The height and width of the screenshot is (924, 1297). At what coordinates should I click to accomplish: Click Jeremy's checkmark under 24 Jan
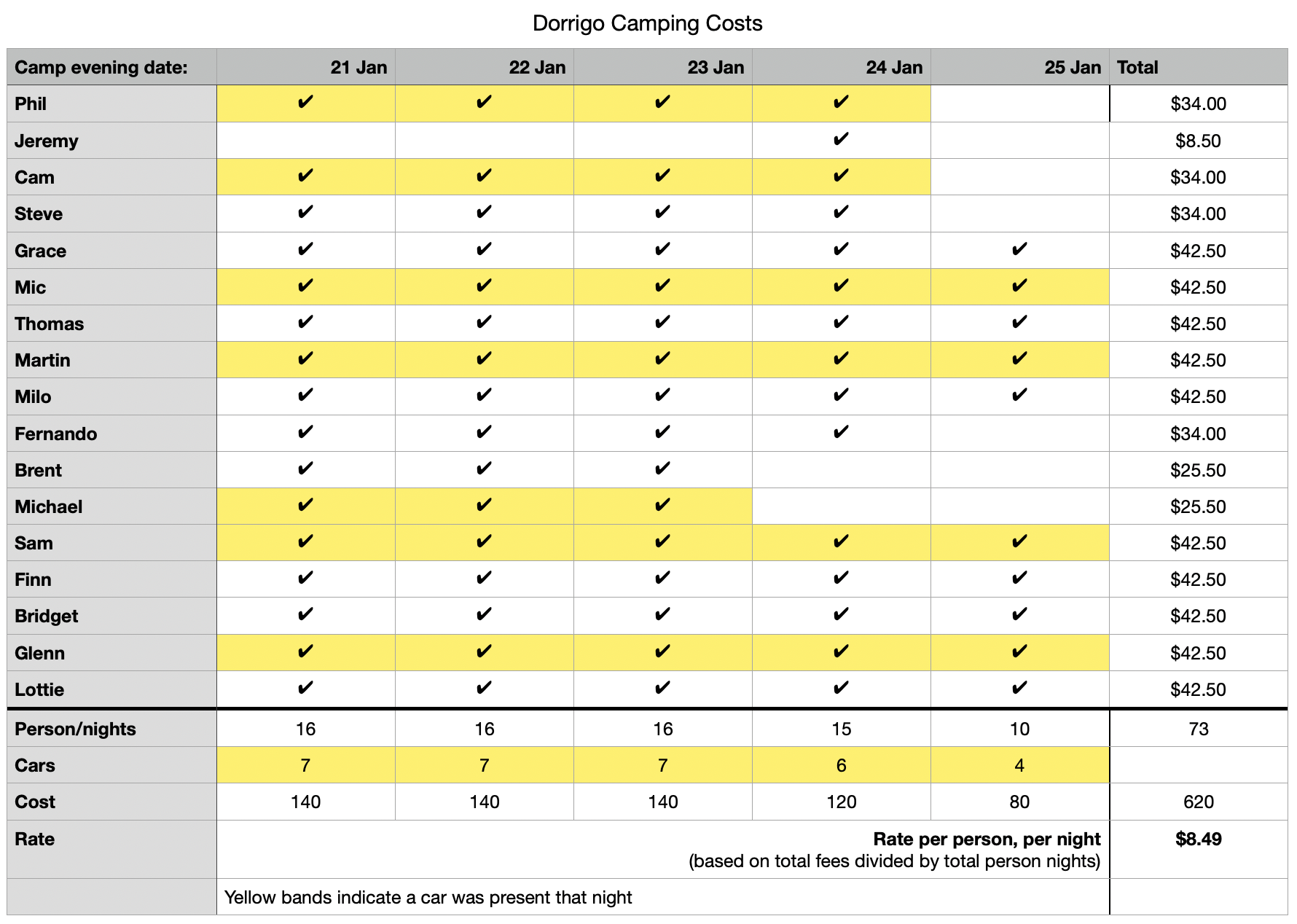pyautogui.click(x=841, y=140)
